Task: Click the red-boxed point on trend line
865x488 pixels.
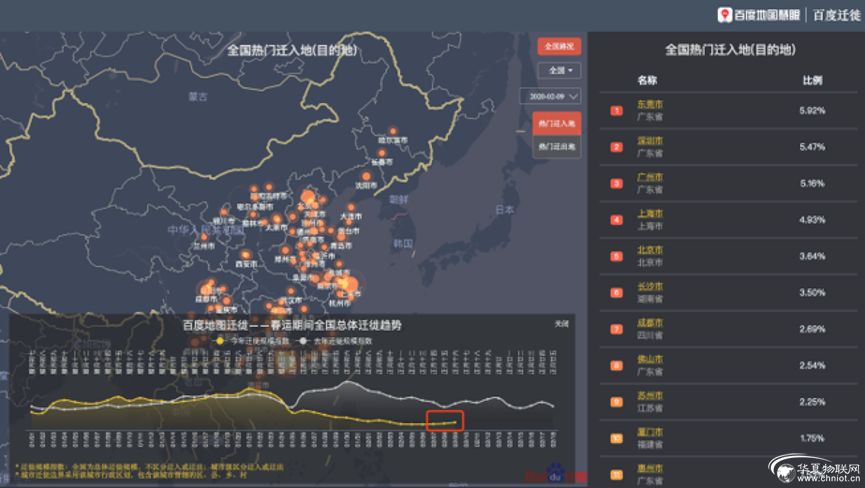Action: tap(456, 422)
